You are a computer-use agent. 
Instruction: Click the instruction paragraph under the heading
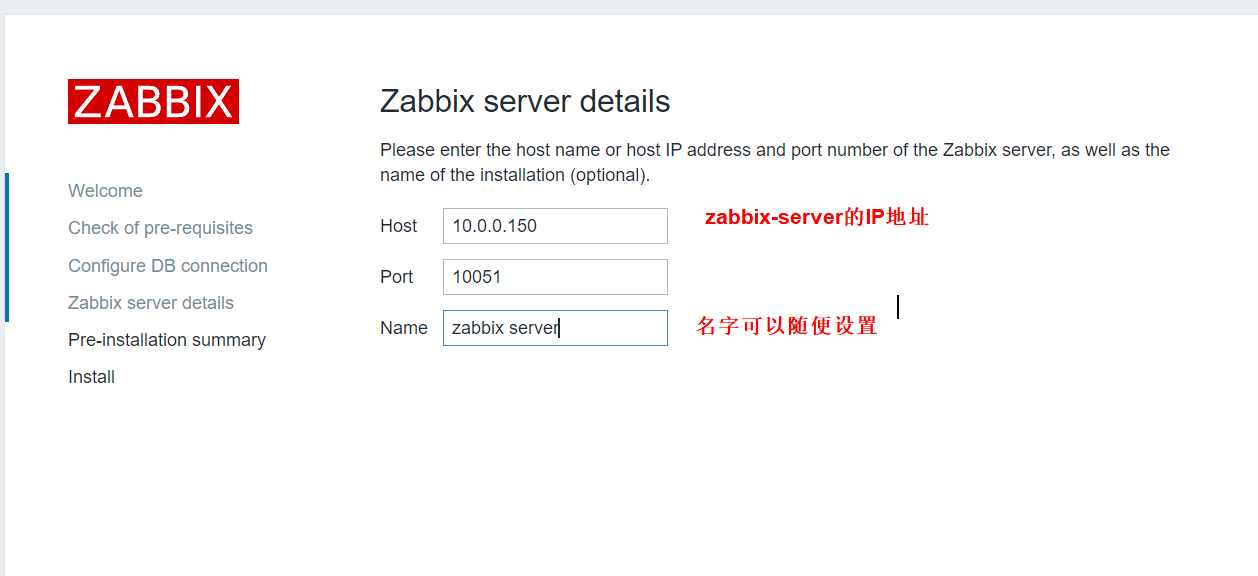click(775, 162)
